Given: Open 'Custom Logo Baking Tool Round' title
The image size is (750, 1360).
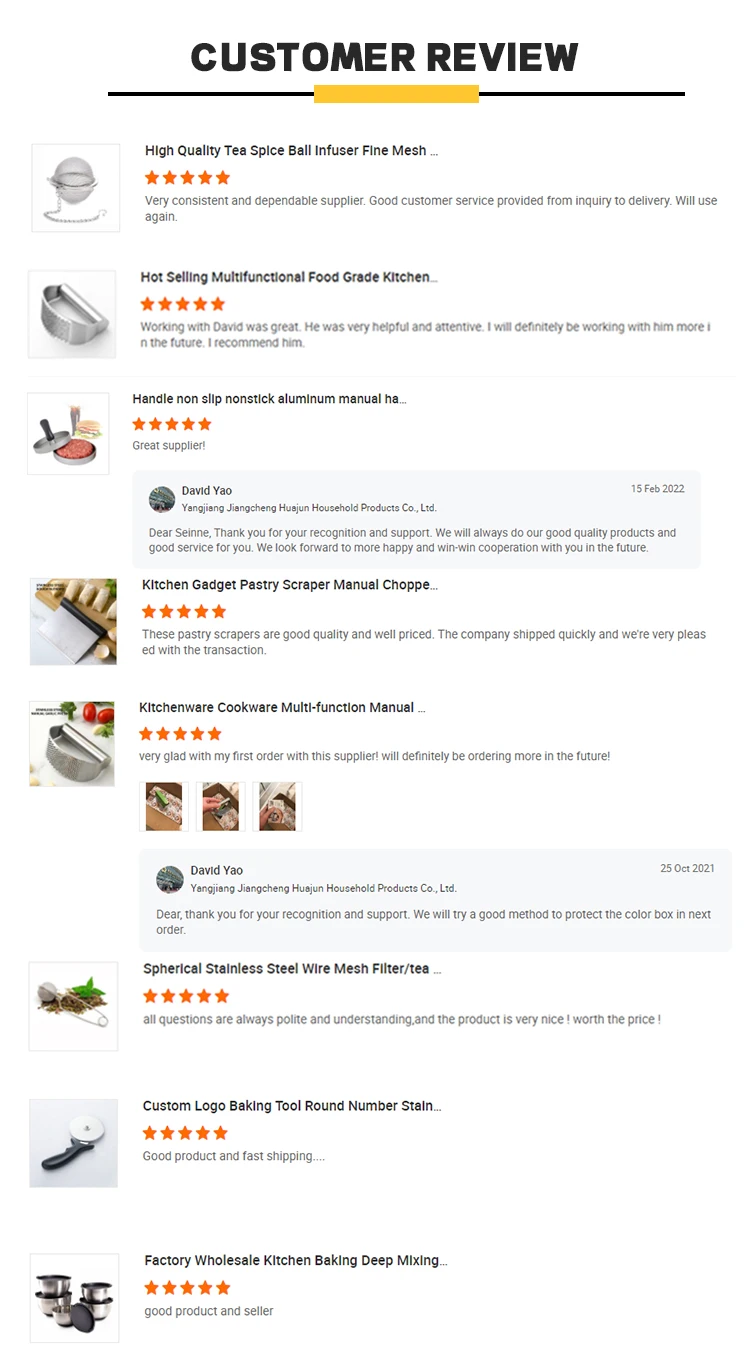Looking at the screenshot, I should pyautogui.click(x=292, y=1106).
